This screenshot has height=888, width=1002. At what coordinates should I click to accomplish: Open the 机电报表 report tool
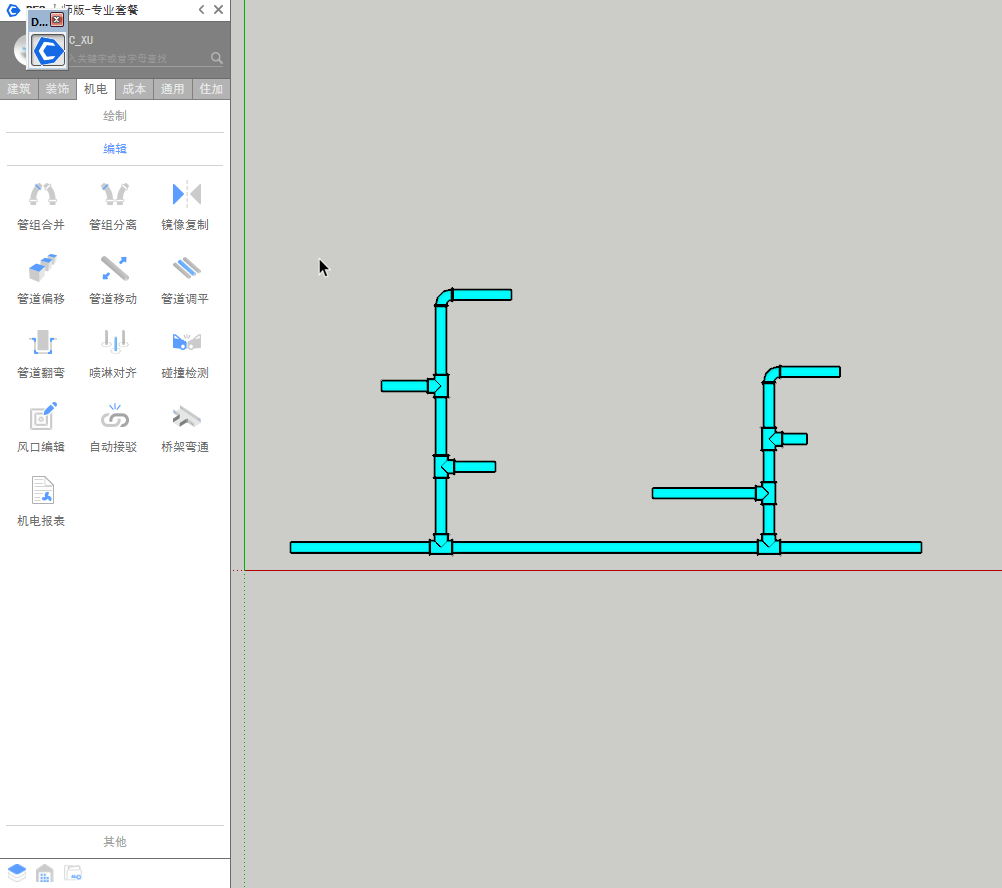coord(41,500)
